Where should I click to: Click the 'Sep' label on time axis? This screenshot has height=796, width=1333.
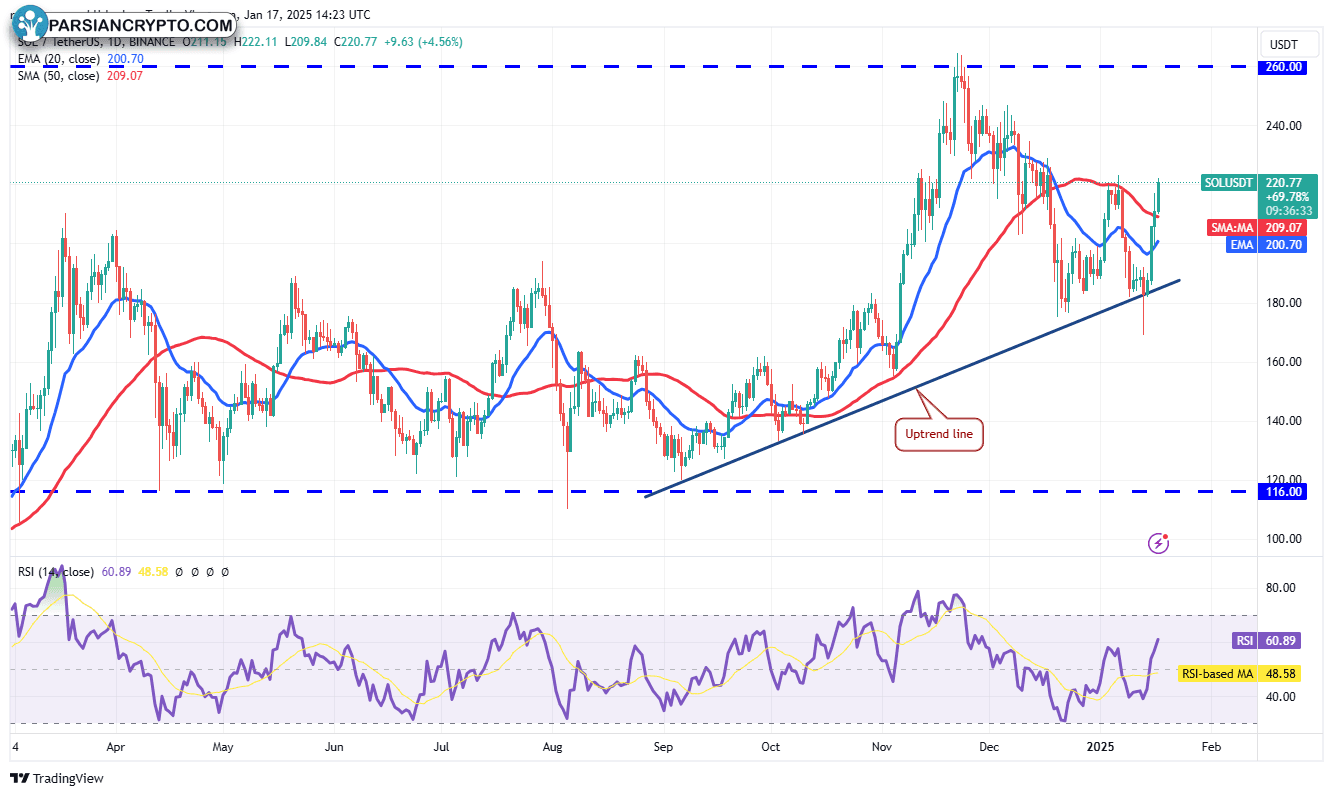point(663,747)
